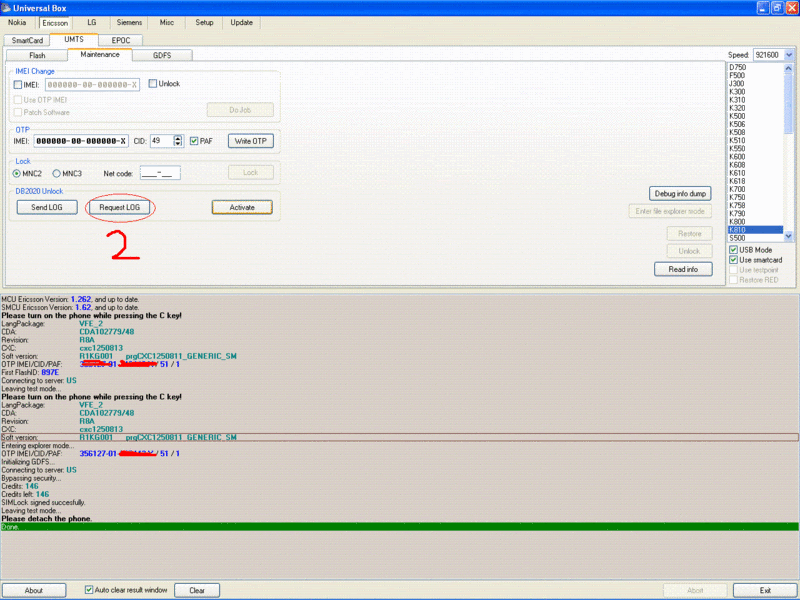Select D750 in the model list
The height and width of the screenshot is (600, 800).
point(755,67)
